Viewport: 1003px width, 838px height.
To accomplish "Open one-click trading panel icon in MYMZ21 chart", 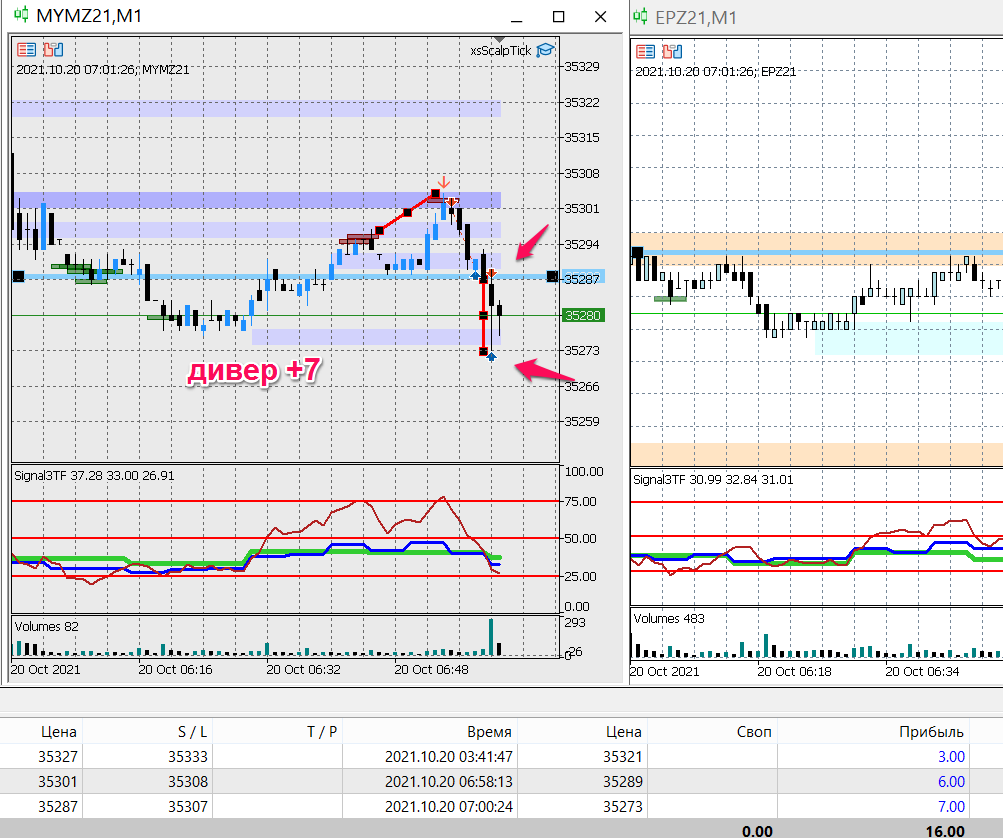I will (26, 50).
